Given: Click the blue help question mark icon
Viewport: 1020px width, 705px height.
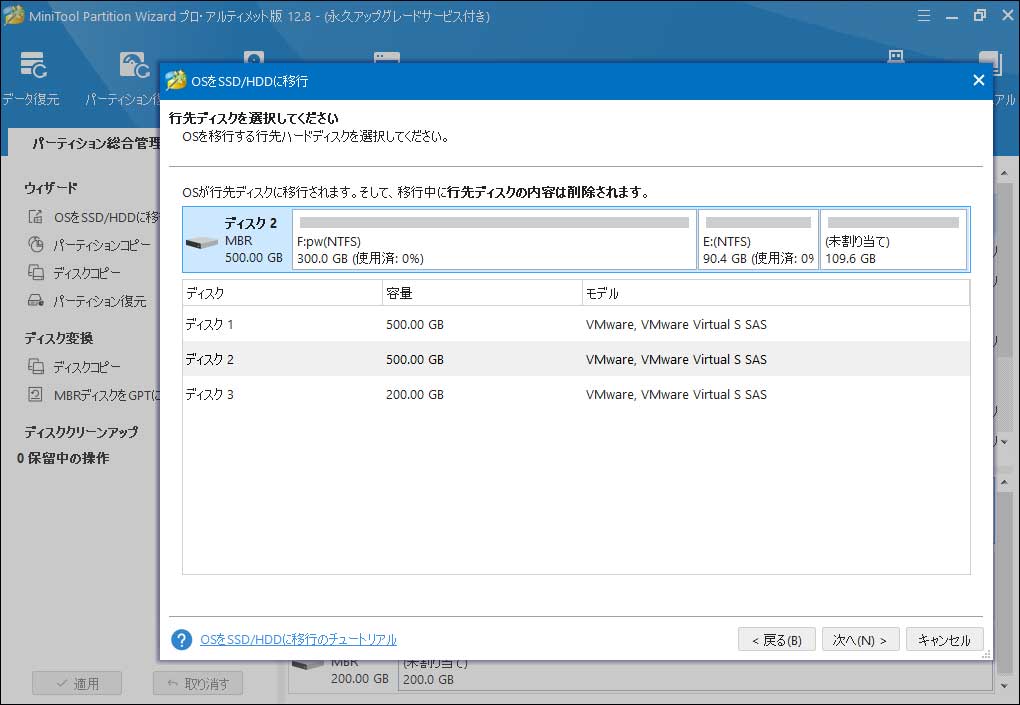Looking at the screenshot, I should (x=181, y=639).
